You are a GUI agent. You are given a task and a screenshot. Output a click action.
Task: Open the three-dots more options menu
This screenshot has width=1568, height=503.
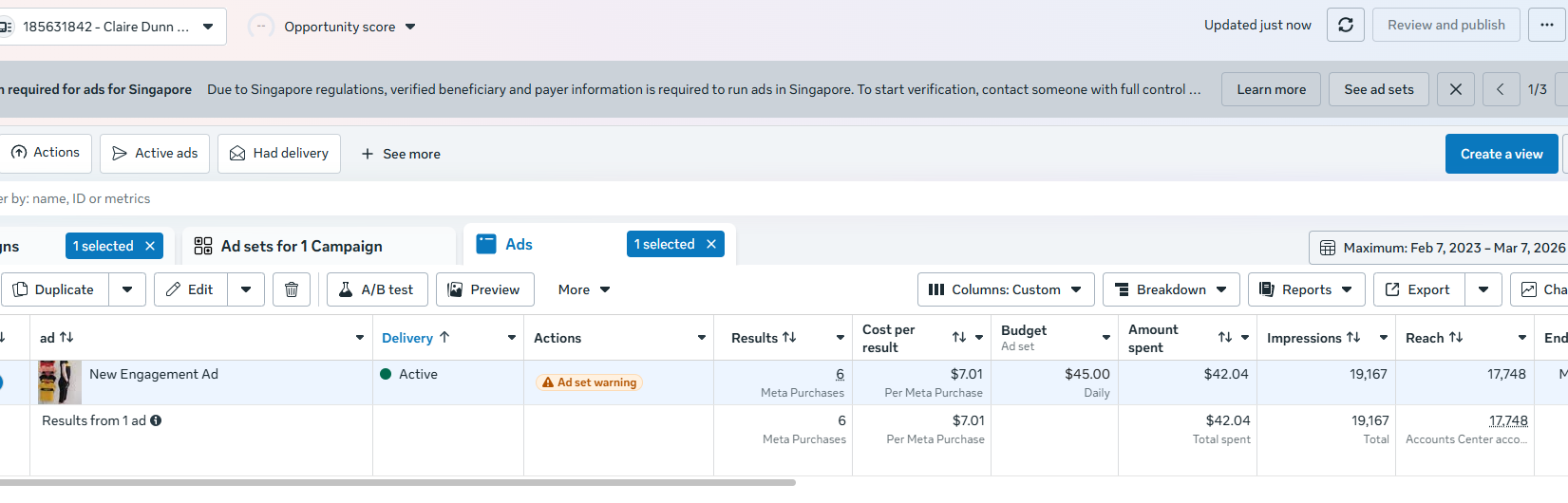click(x=1547, y=25)
